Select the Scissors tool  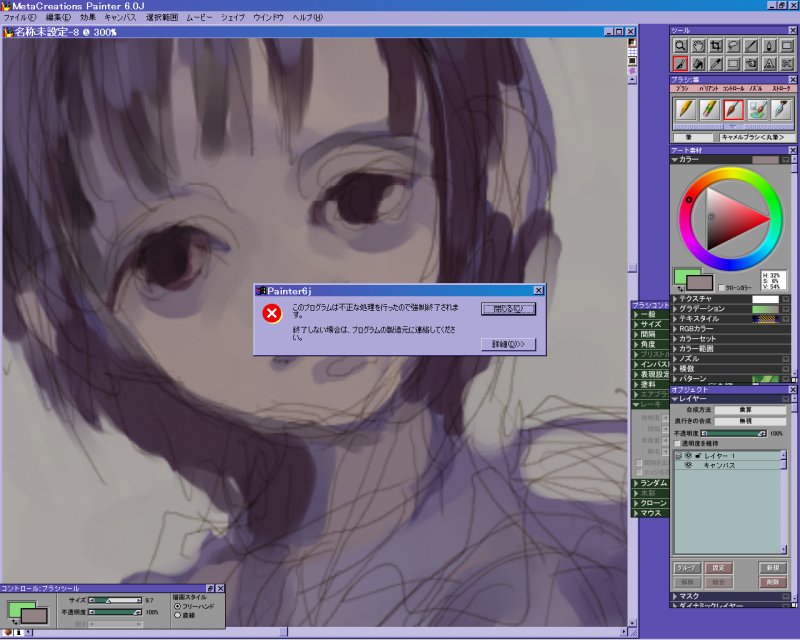(787, 64)
